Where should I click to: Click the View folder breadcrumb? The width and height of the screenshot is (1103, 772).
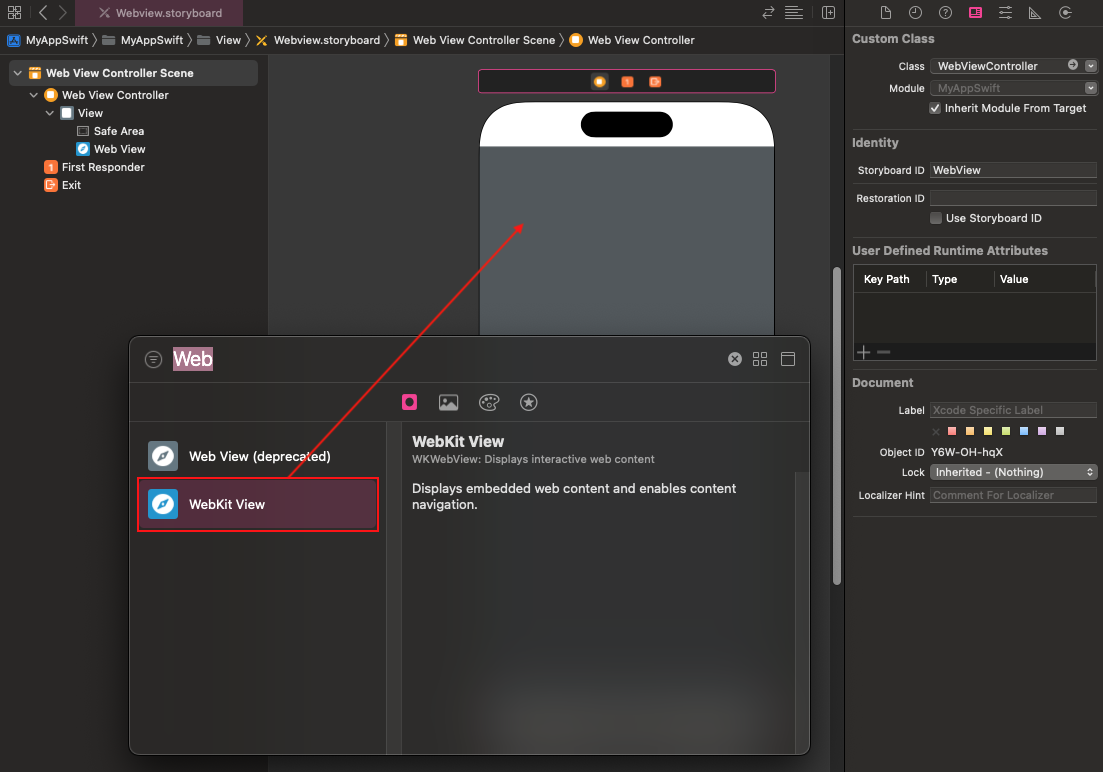(x=219, y=40)
